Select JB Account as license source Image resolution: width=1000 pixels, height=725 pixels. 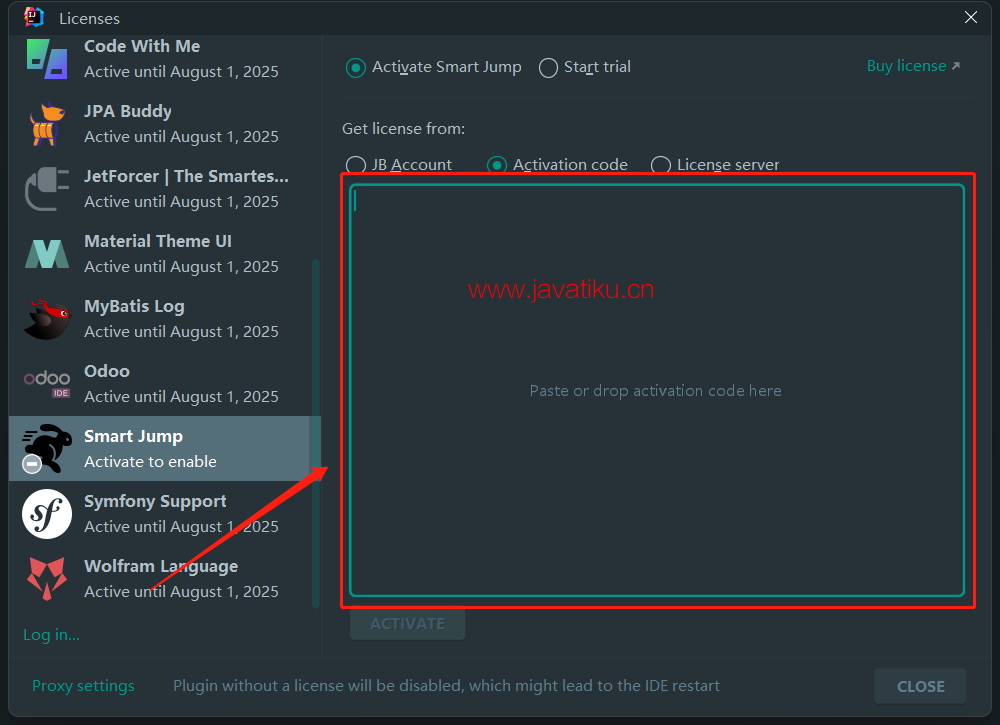pos(356,165)
